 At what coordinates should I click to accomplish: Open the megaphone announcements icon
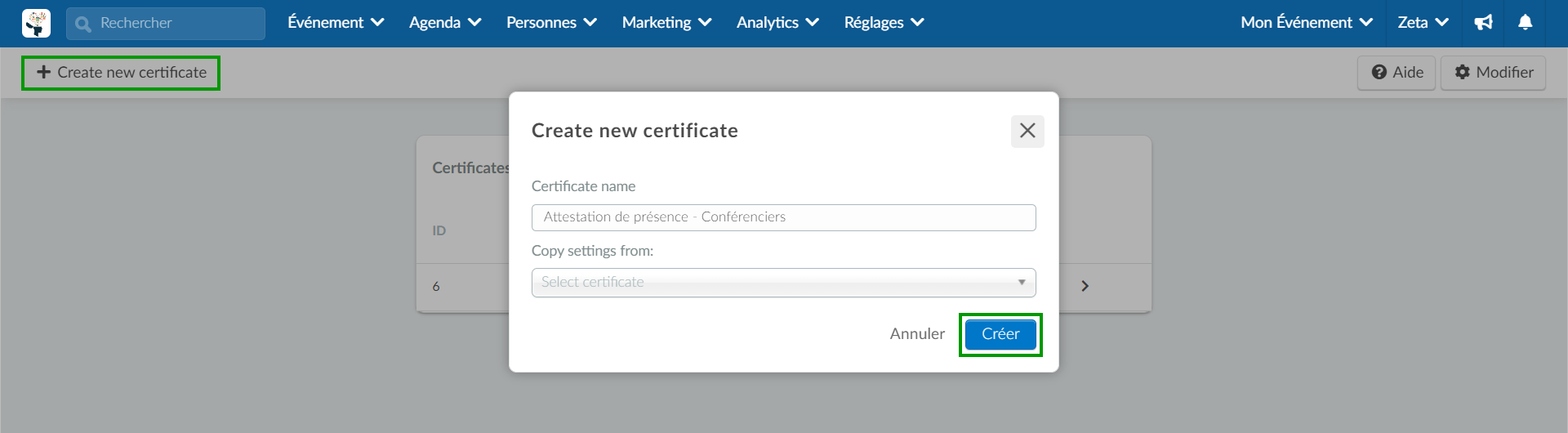click(x=1483, y=23)
